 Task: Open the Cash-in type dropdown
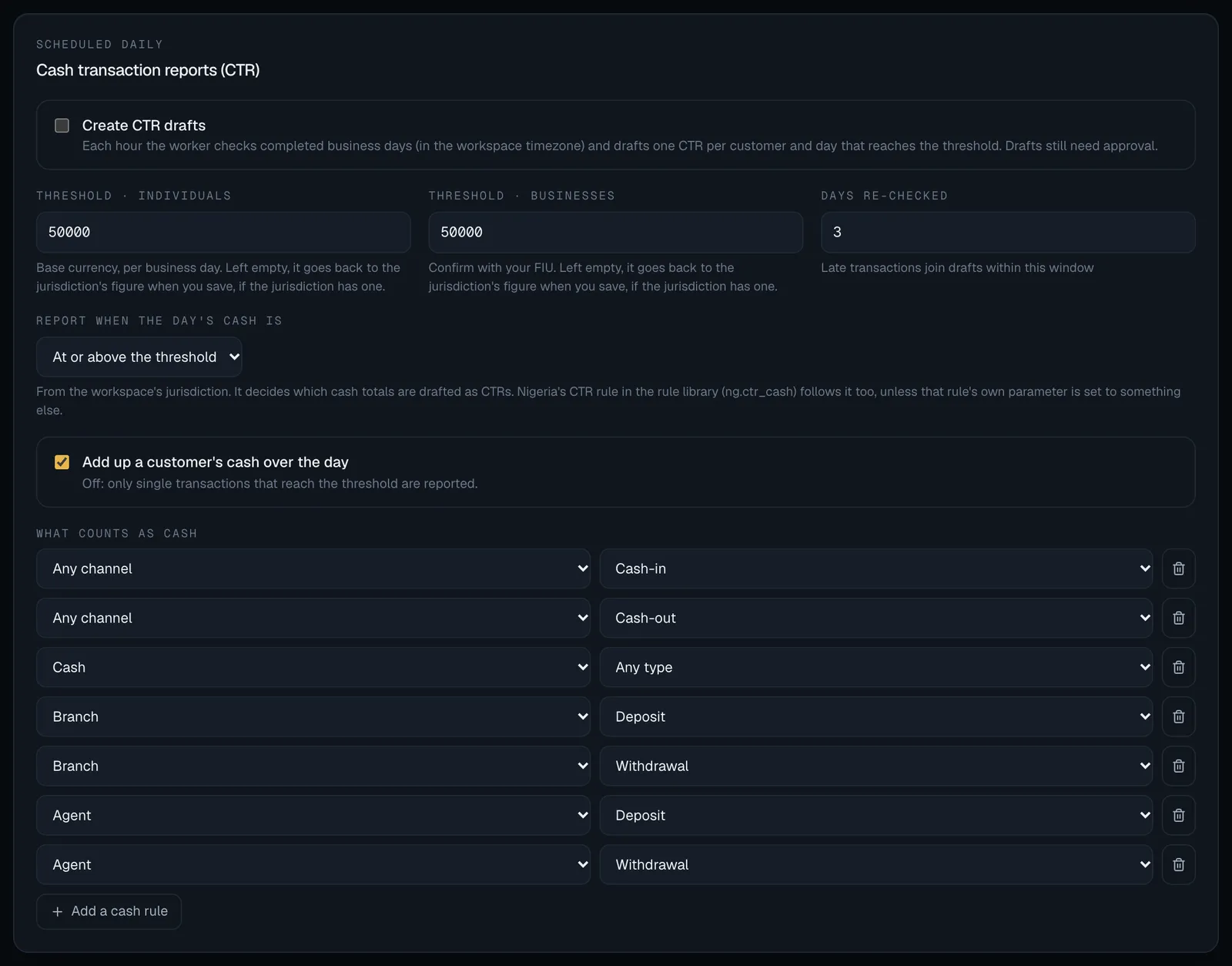pos(876,569)
